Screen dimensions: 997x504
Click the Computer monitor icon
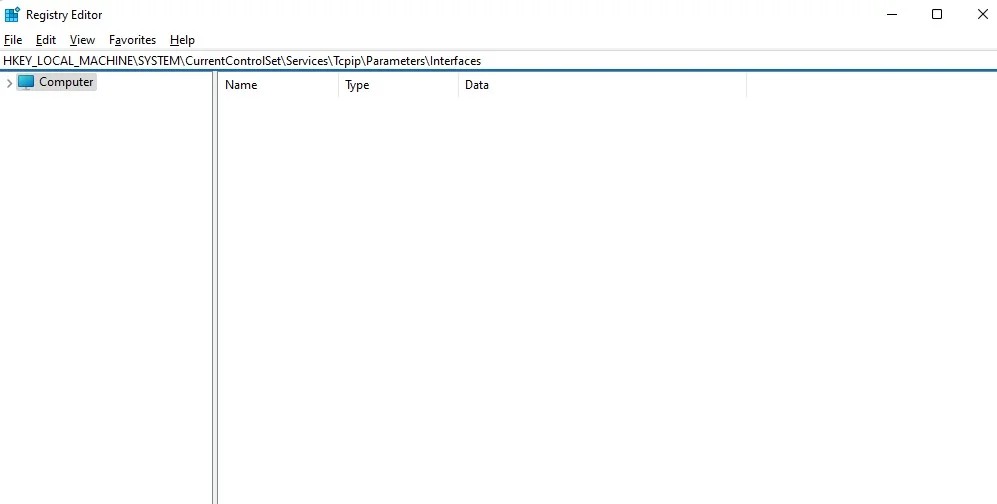point(25,82)
